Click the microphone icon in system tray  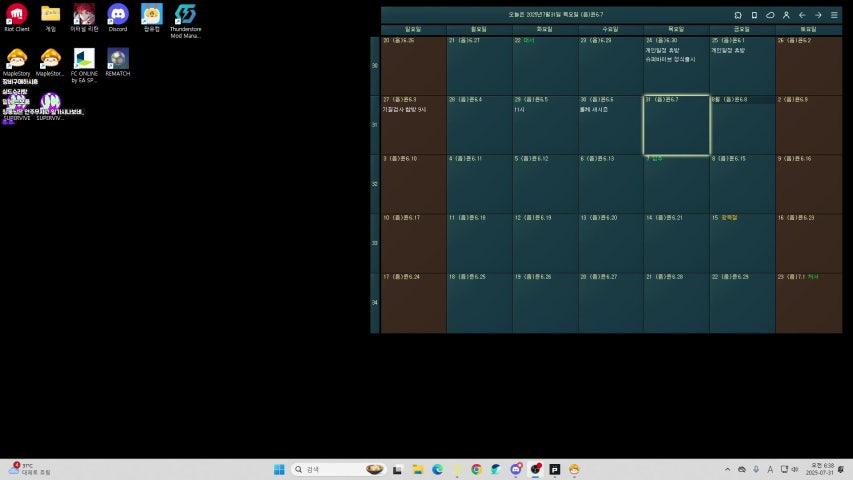[x=756, y=469]
